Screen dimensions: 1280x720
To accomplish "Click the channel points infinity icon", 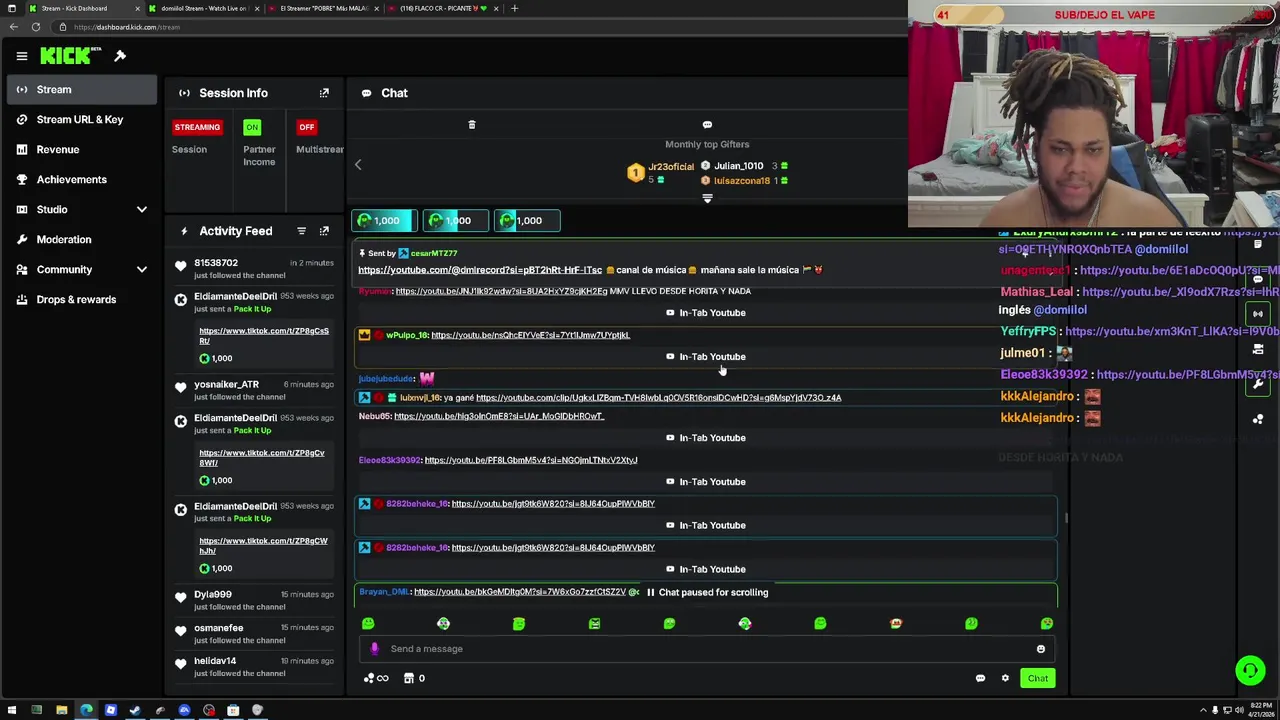I will click(x=376, y=678).
